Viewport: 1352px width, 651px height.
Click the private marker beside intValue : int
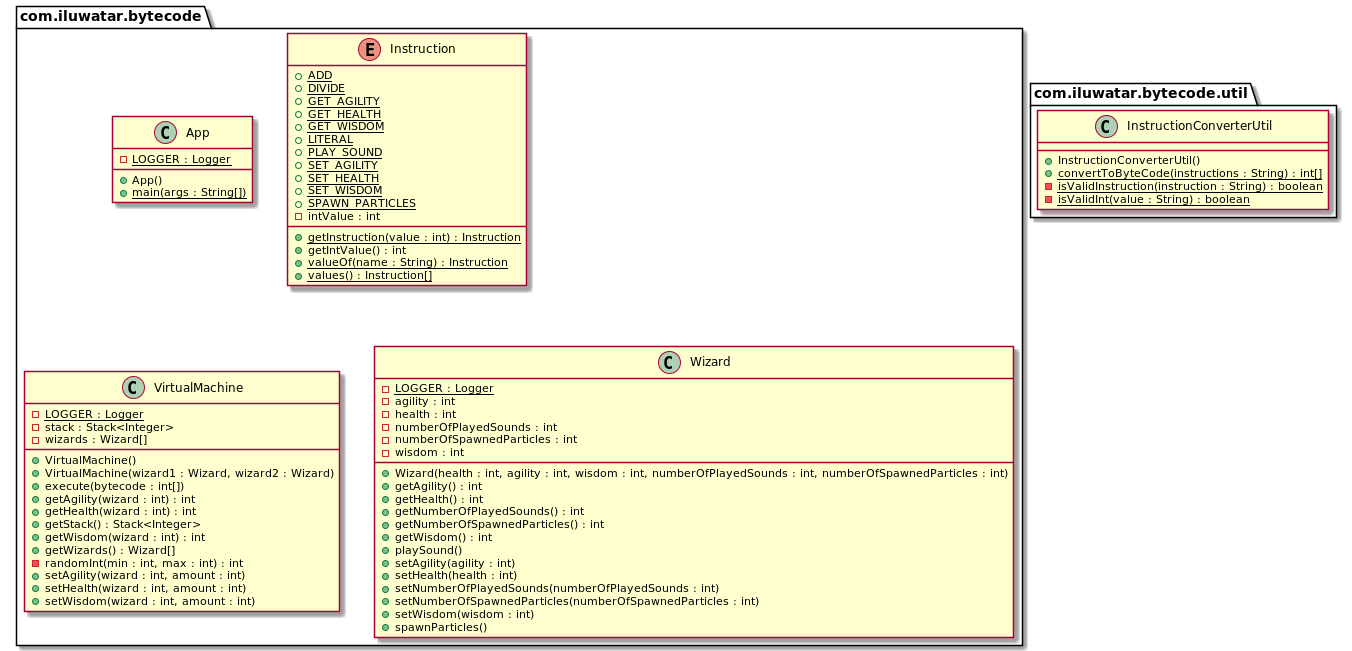298,216
